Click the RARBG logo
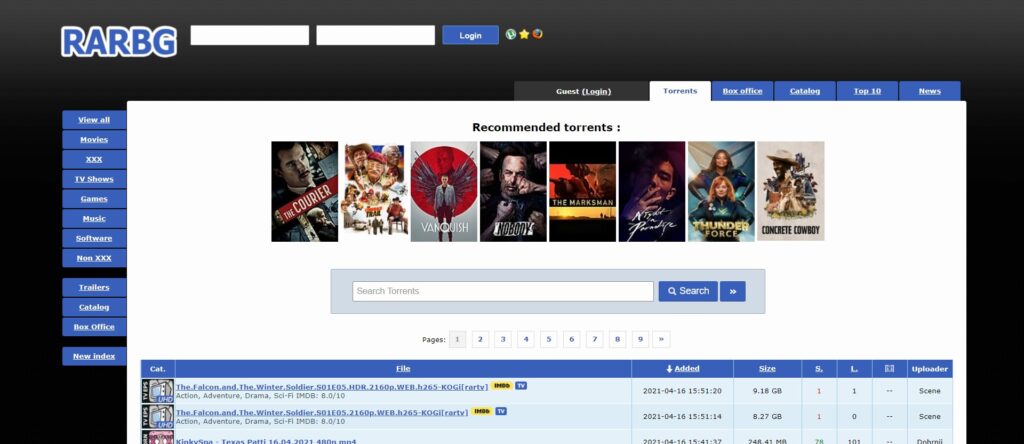The width and height of the screenshot is (1024, 444). tap(119, 41)
